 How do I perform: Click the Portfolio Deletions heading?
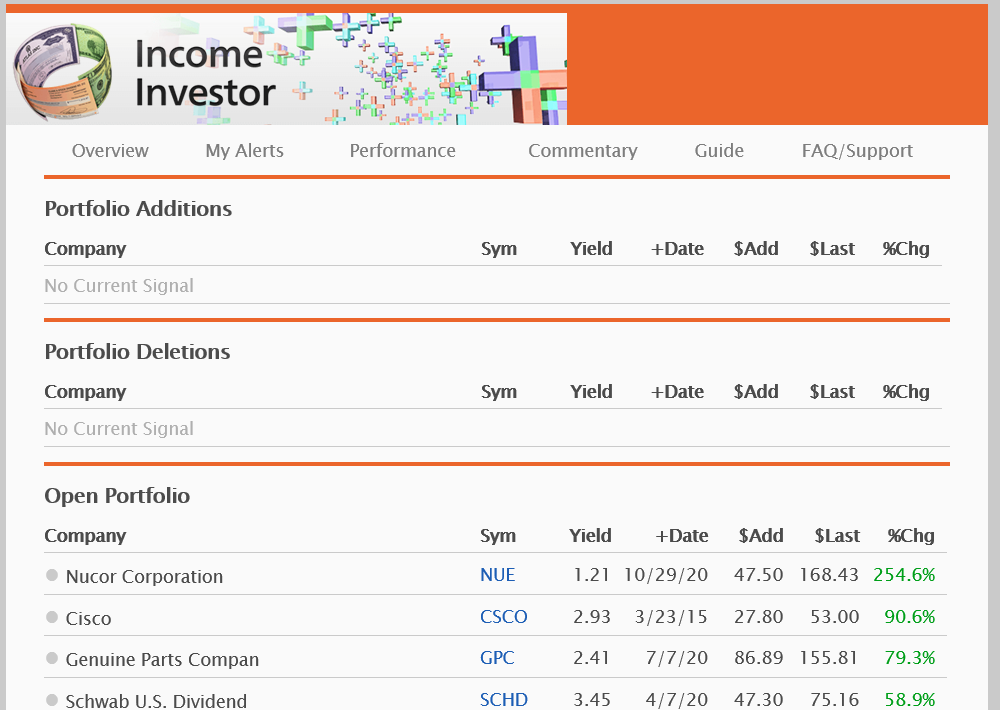click(137, 351)
